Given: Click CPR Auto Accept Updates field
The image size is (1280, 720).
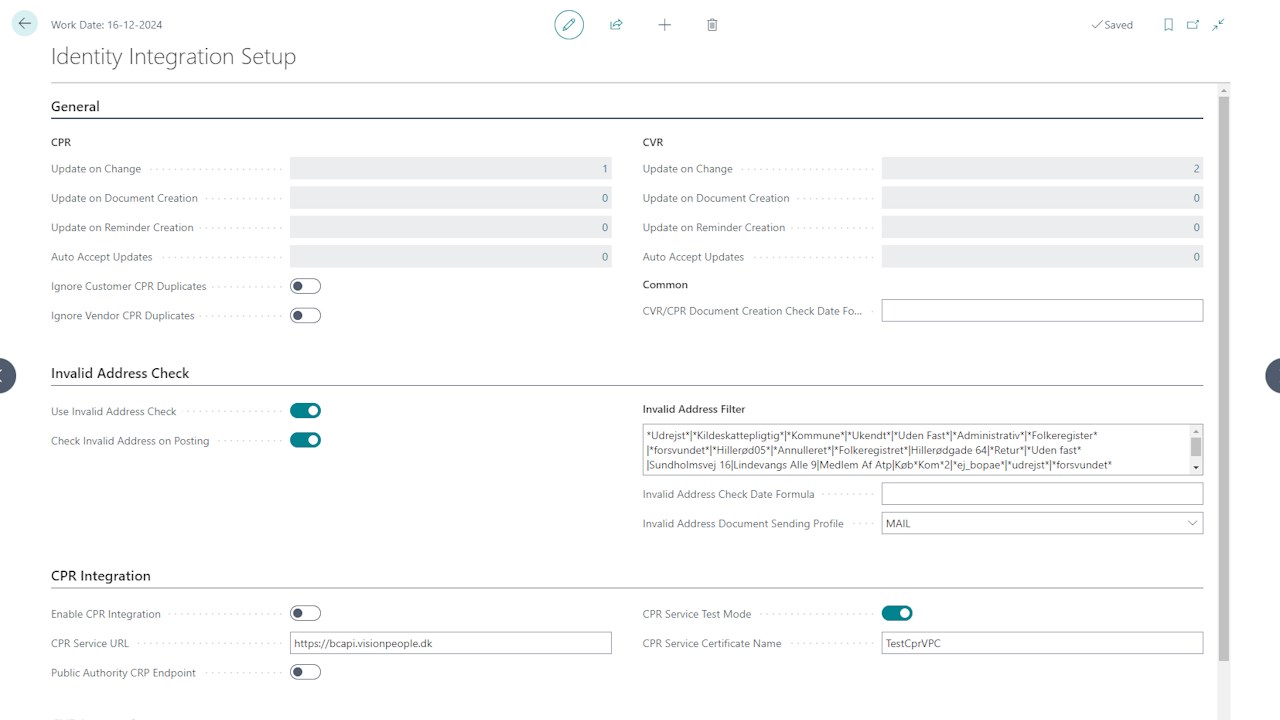Looking at the screenshot, I should [451, 257].
